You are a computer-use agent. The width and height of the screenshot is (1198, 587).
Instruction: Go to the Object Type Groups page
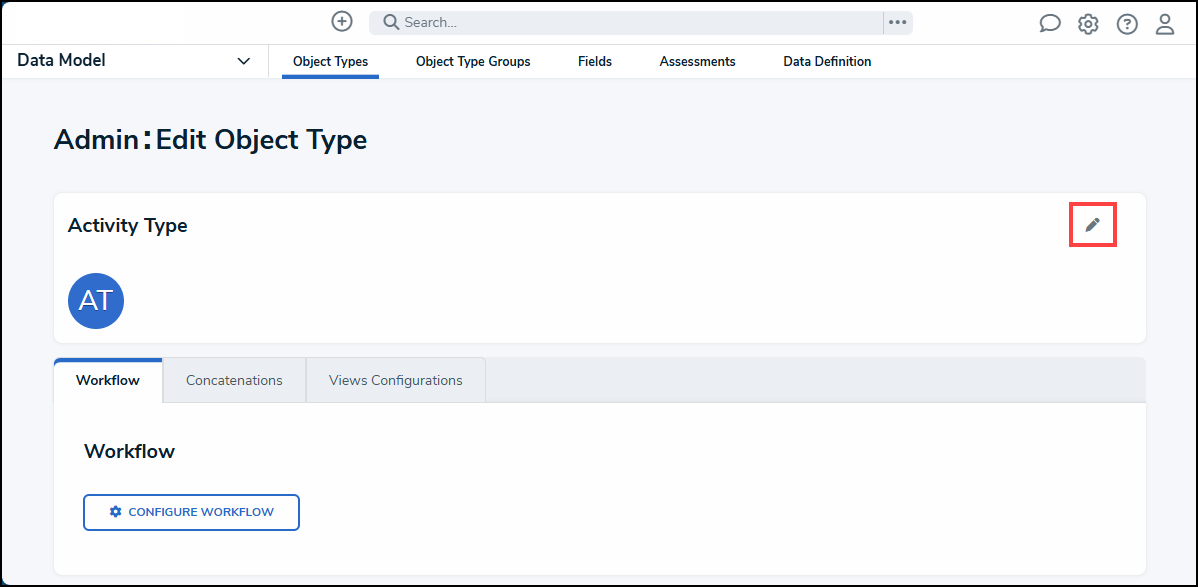pos(472,61)
